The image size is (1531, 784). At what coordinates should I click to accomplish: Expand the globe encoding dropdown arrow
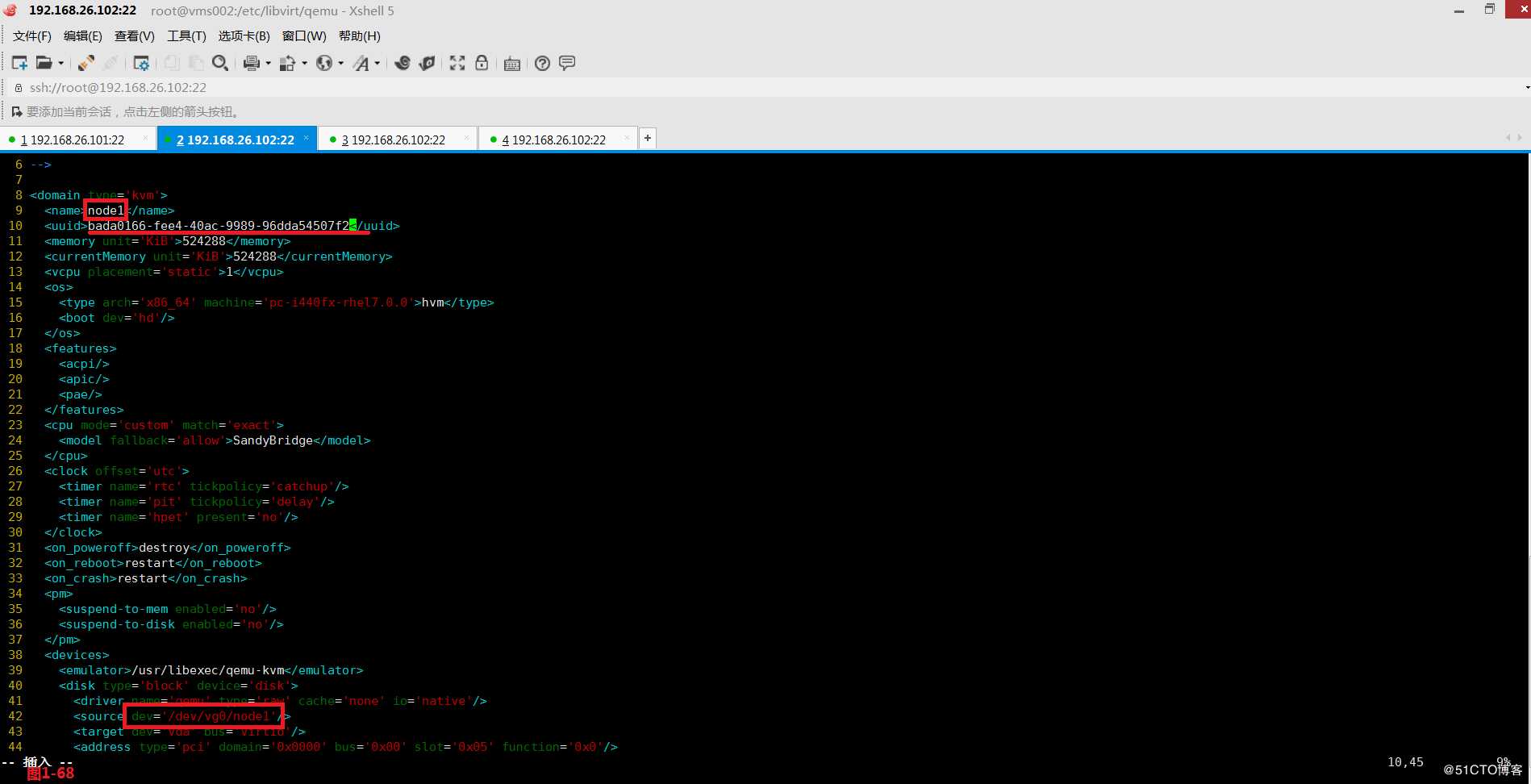click(x=340, y=64)
